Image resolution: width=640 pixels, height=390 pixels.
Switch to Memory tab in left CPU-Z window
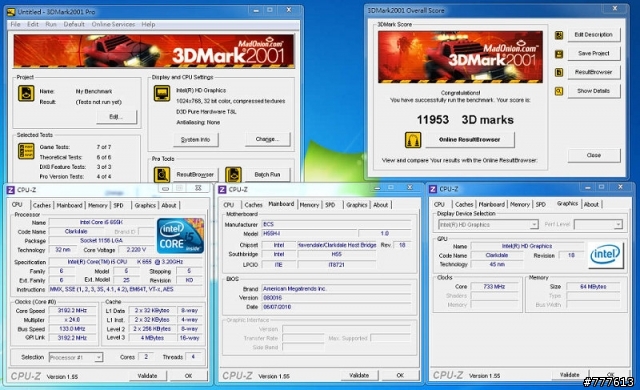(x=98, y=205)
